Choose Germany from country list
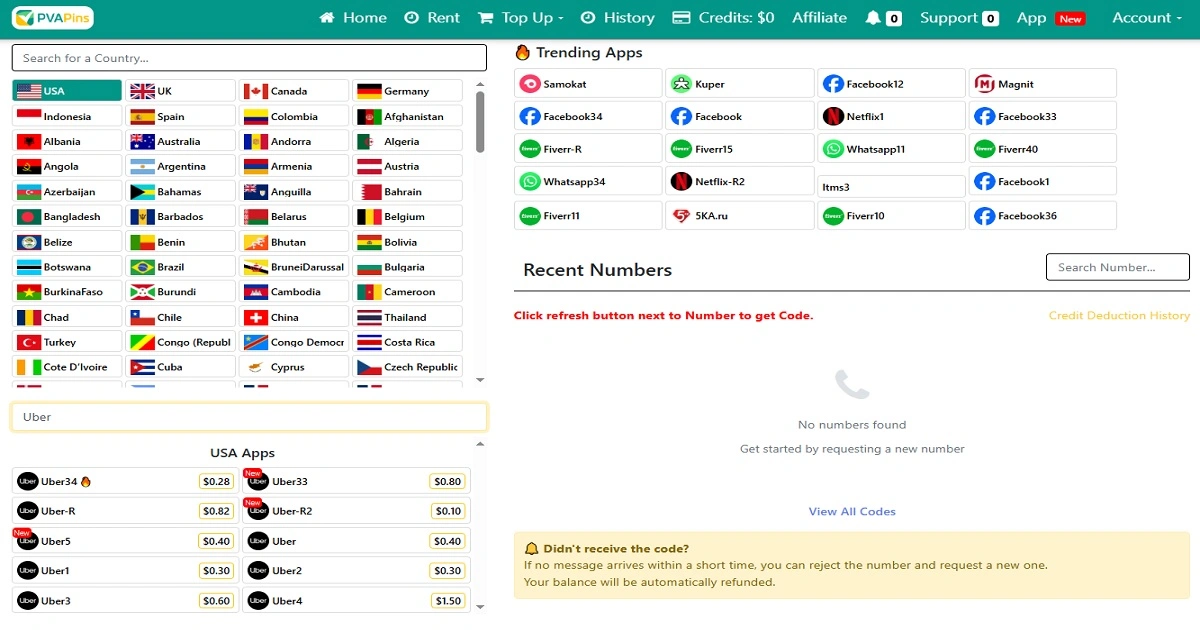The width and height of the screenshot is (1200, 630). tap(408, 91)
